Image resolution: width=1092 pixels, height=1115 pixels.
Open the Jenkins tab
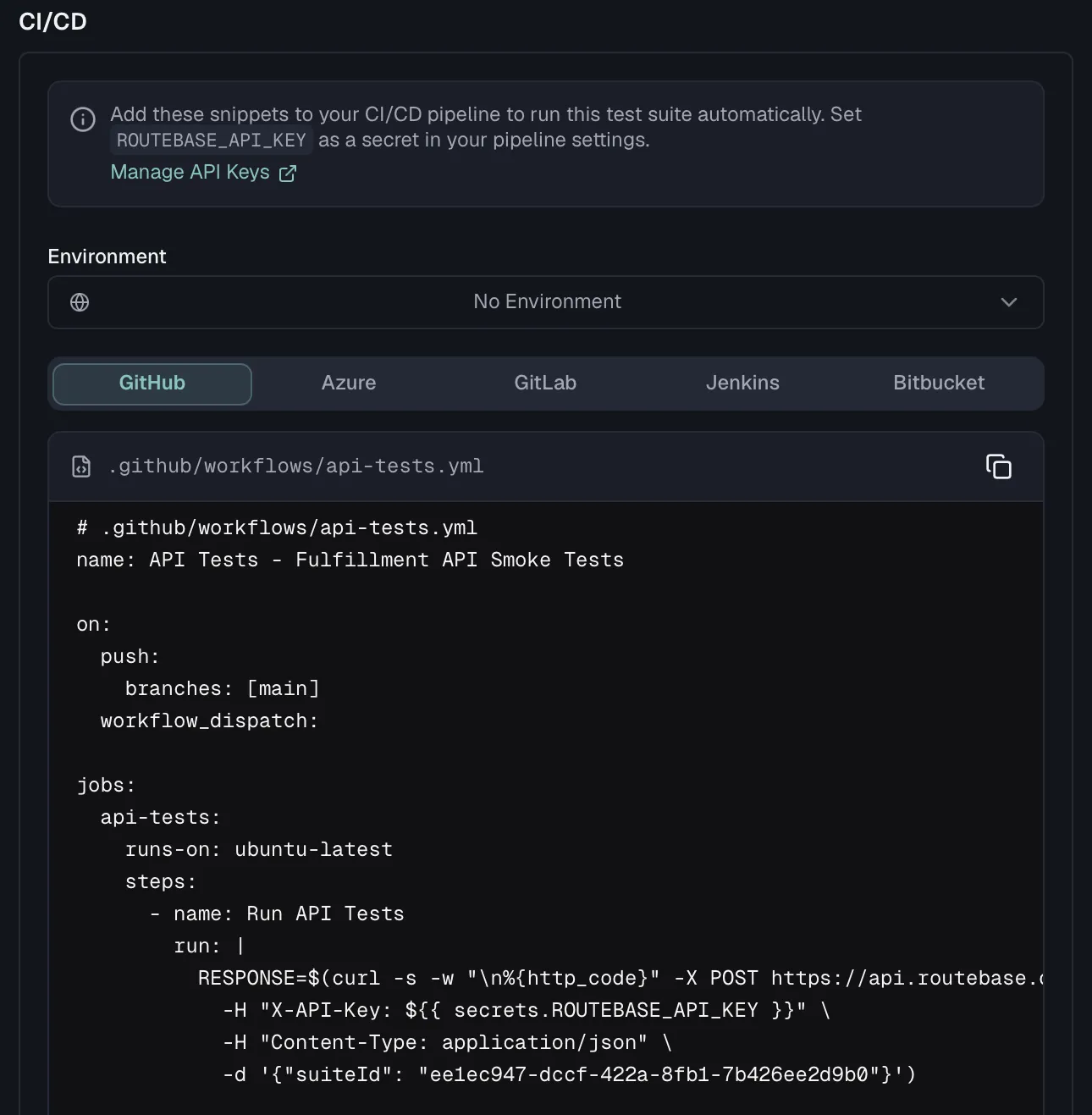(x=742, y=384)
